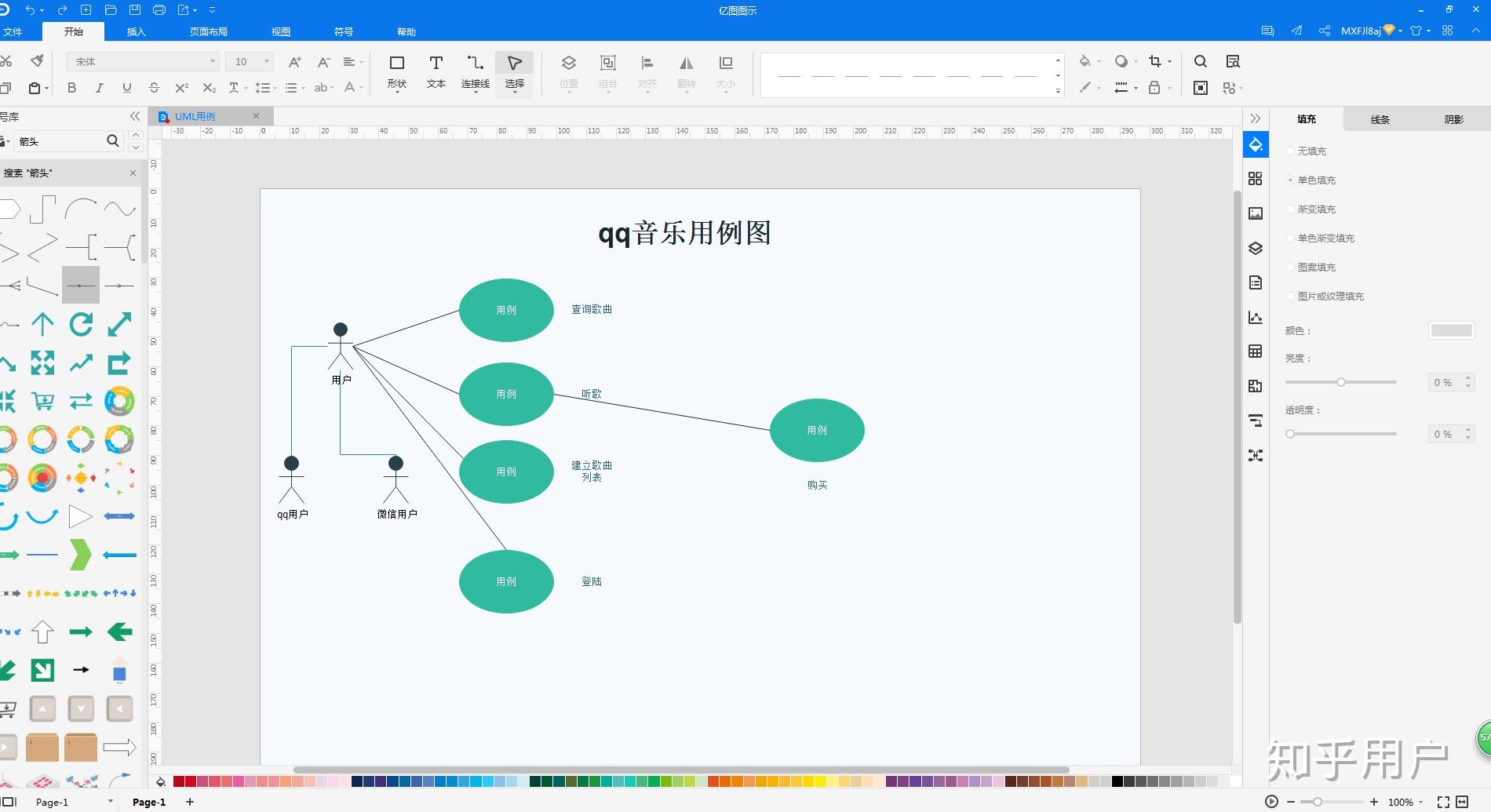Select the 无填充 (no fill) option
Viewport: 1491px width, 812px height.
click(1307, 151)
